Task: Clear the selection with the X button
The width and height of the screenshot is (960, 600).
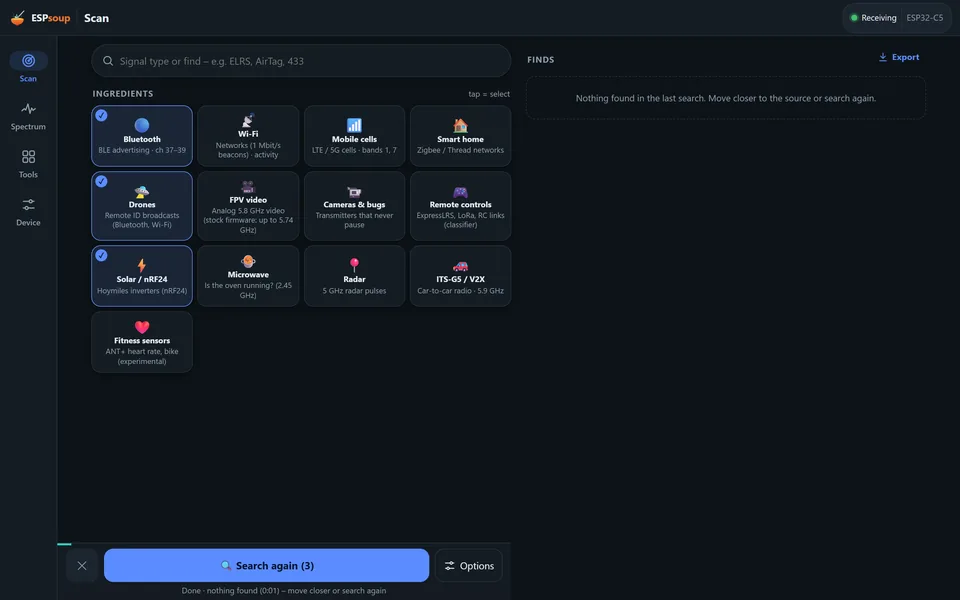Action: click(x=82, y=566)
